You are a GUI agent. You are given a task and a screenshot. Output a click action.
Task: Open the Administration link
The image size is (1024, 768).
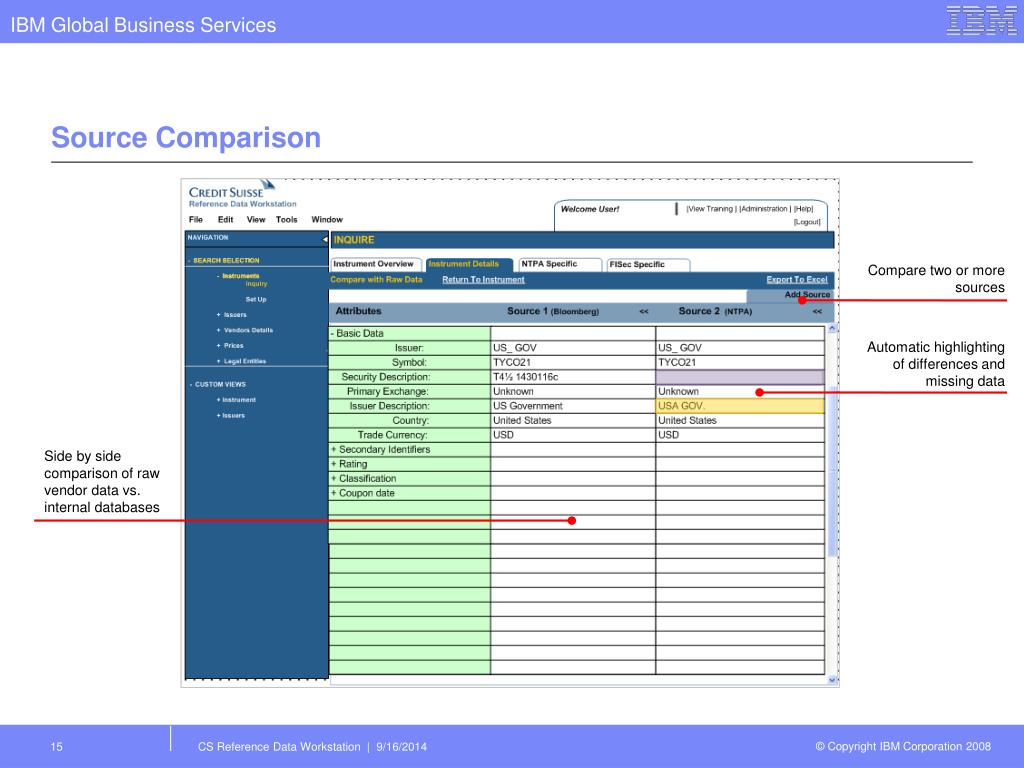764,209
